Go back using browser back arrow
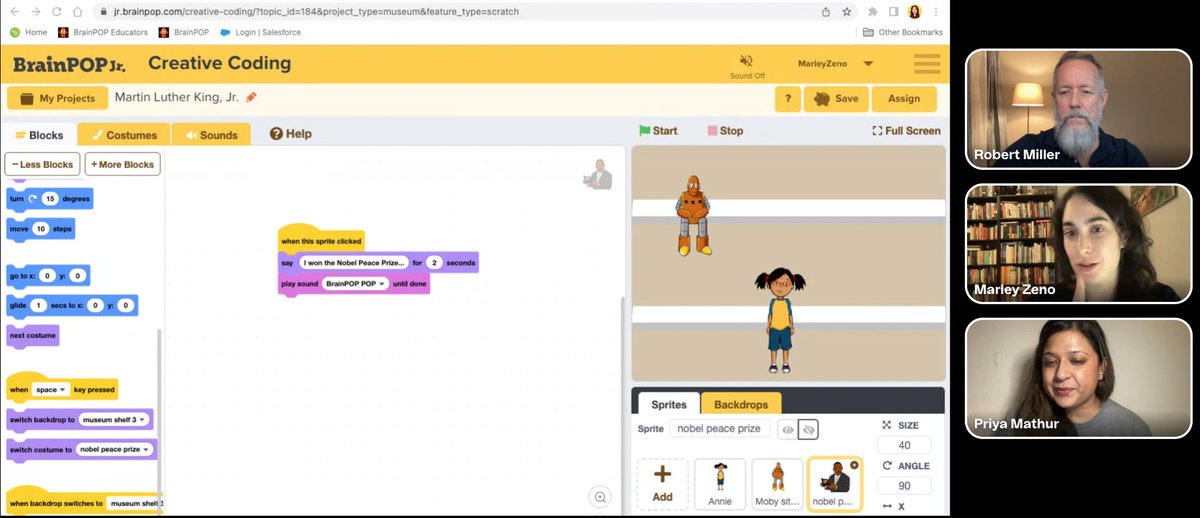 [x=14, y=12]
